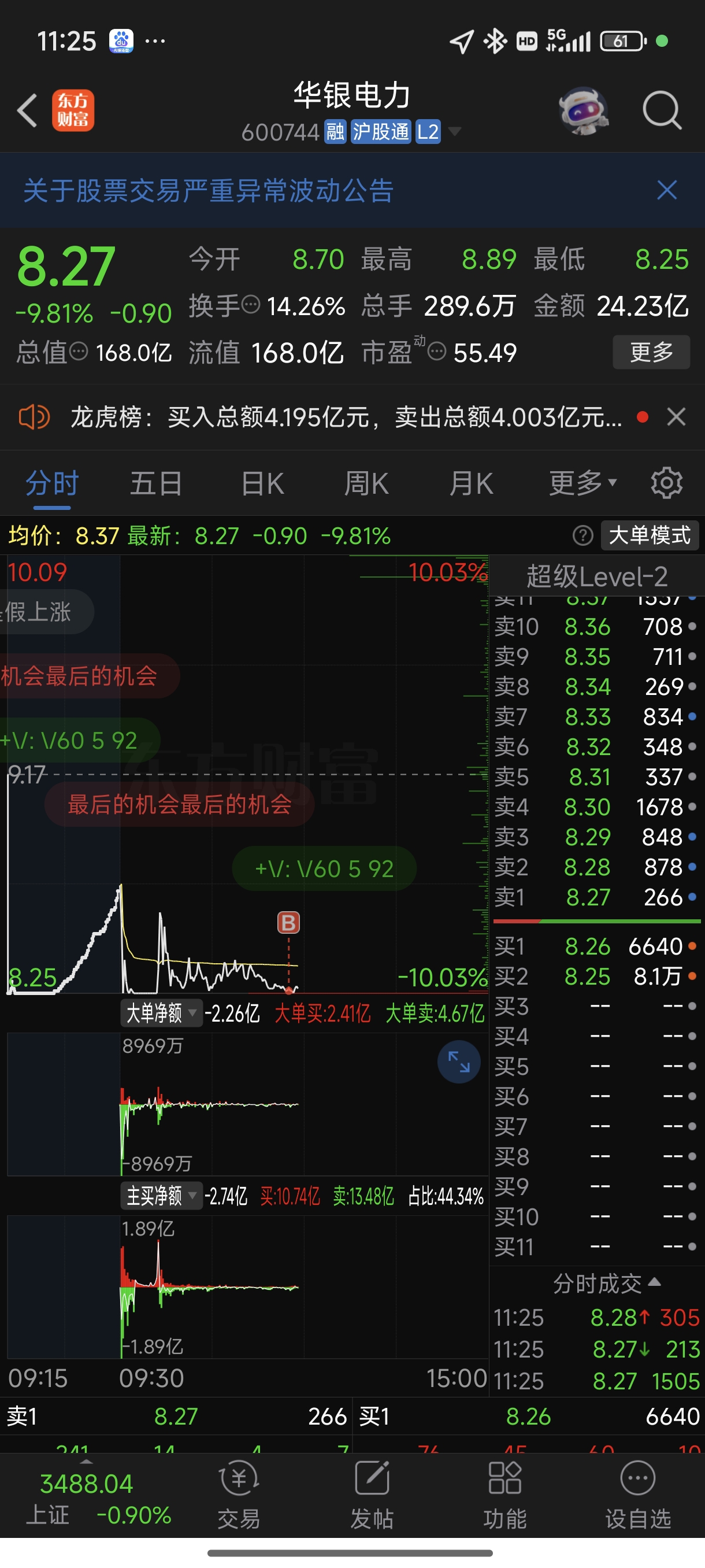Collapse 分时成交 section arrow
The image size is (705, 1568).
(x=655, y=1281)
